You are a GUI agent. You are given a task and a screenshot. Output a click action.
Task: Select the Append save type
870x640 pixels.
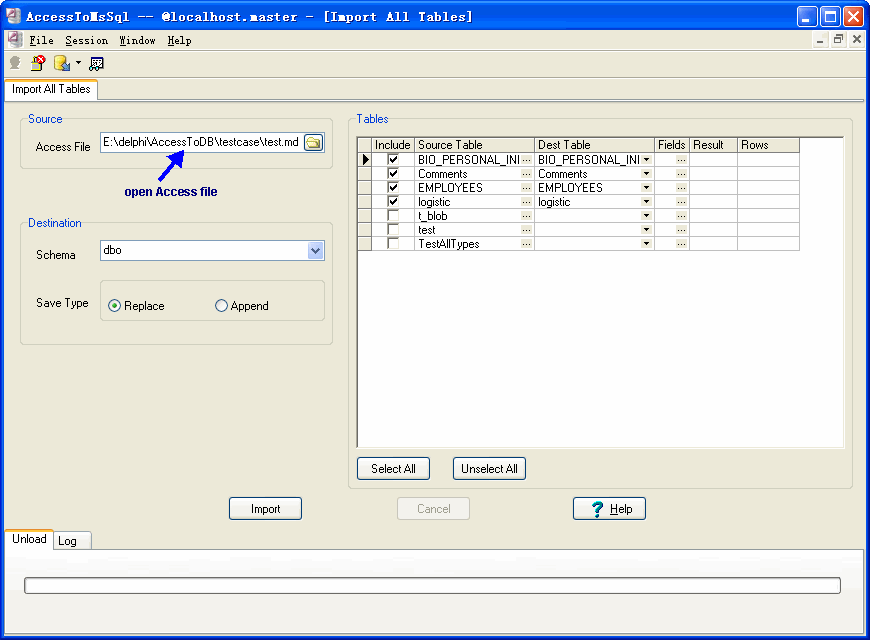tap(221, 306)
